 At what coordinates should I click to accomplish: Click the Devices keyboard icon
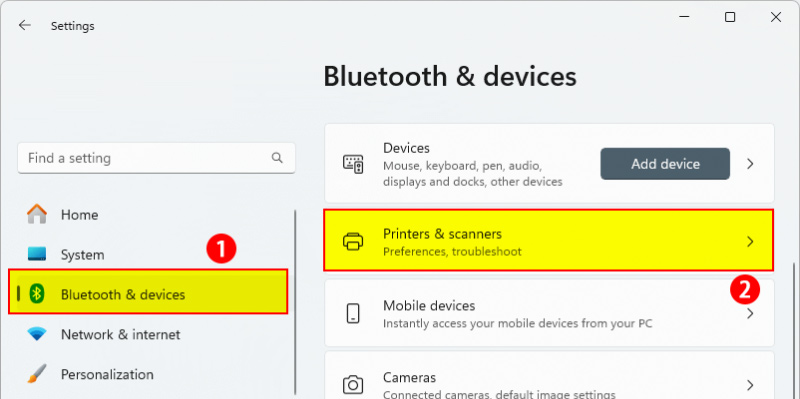(x=353, y=164)
